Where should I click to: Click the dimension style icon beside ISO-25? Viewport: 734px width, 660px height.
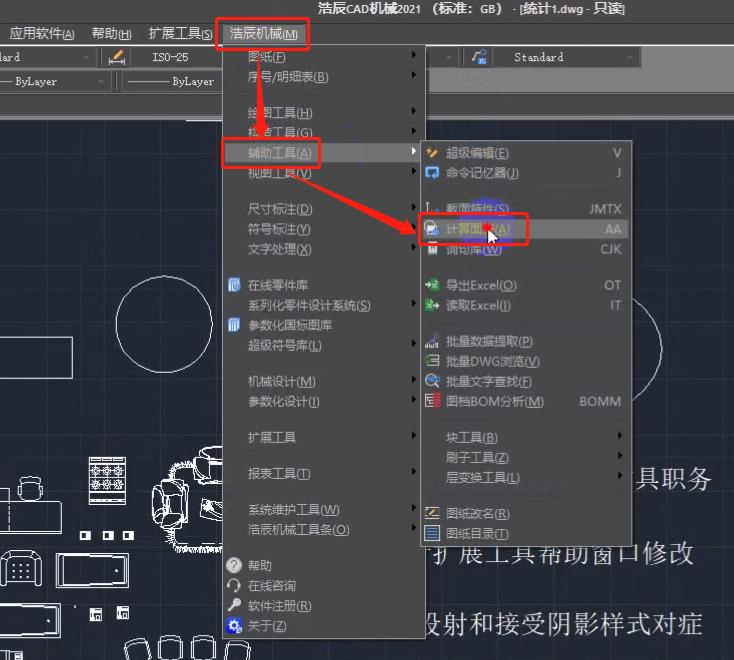pos(116,57)
